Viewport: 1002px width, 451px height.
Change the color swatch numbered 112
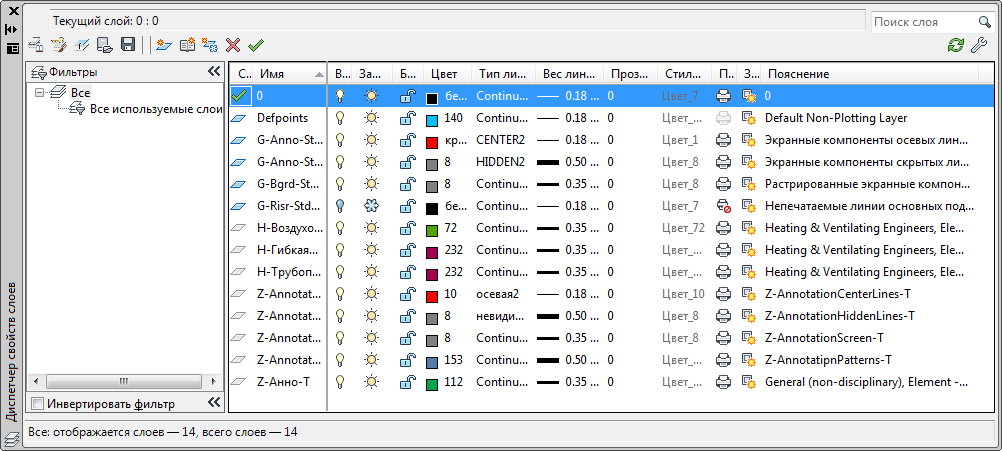point(432,385)
